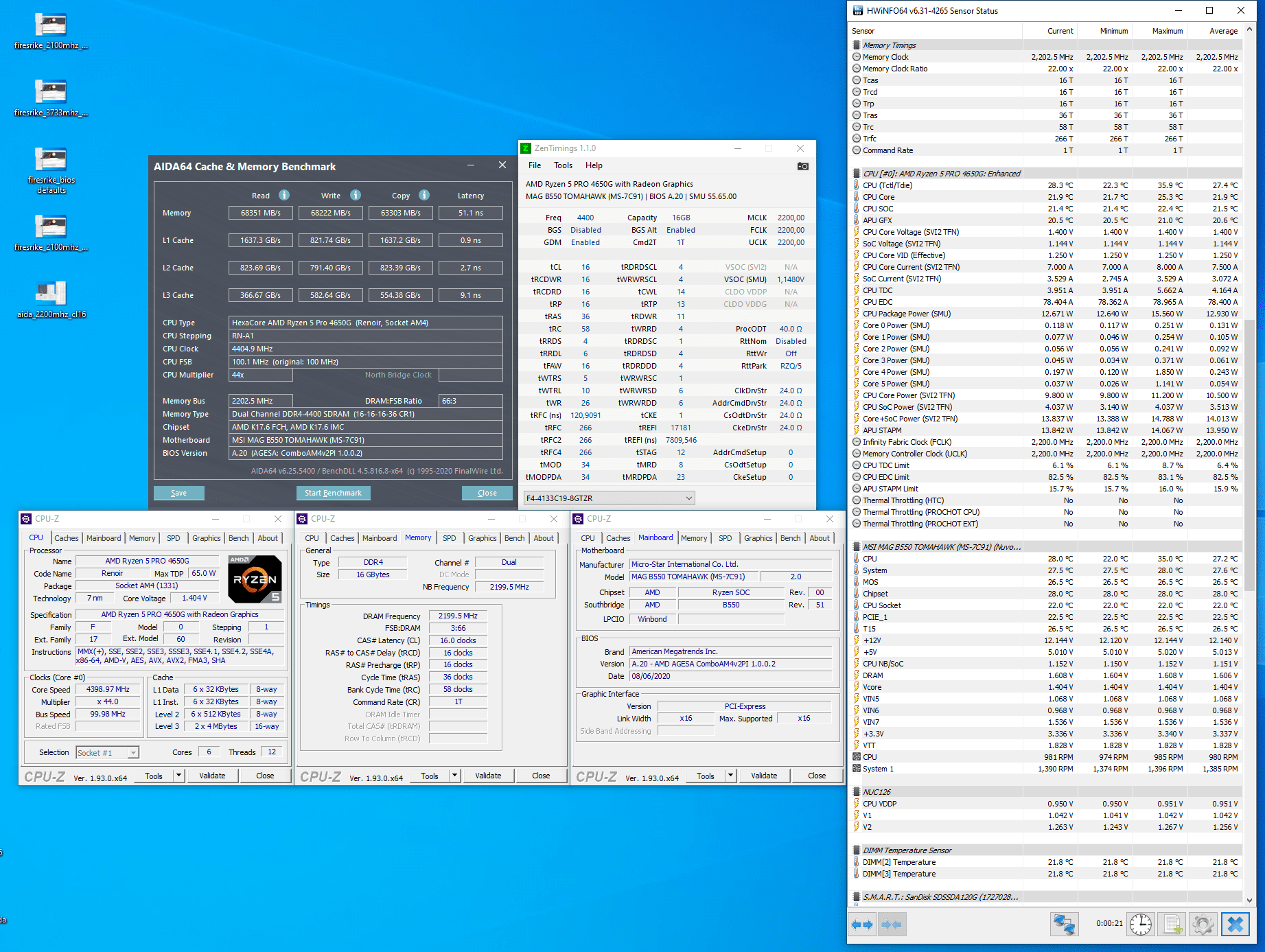Click the blue X close sensors icon
Image resolution: width=1265 pixels, height=952 pixels.
1235,925
